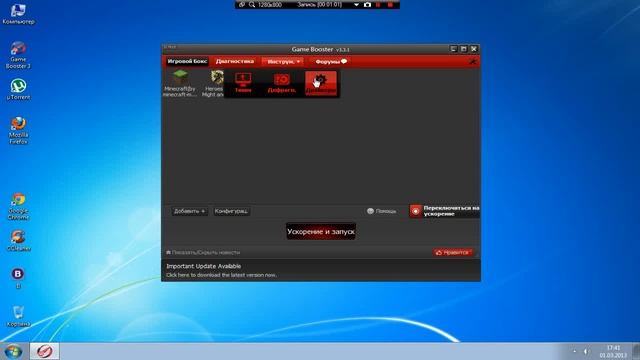Minimize the Game Booster window
Image resolution: width=640 pixels, height=360 pixels.
point(453,49)
